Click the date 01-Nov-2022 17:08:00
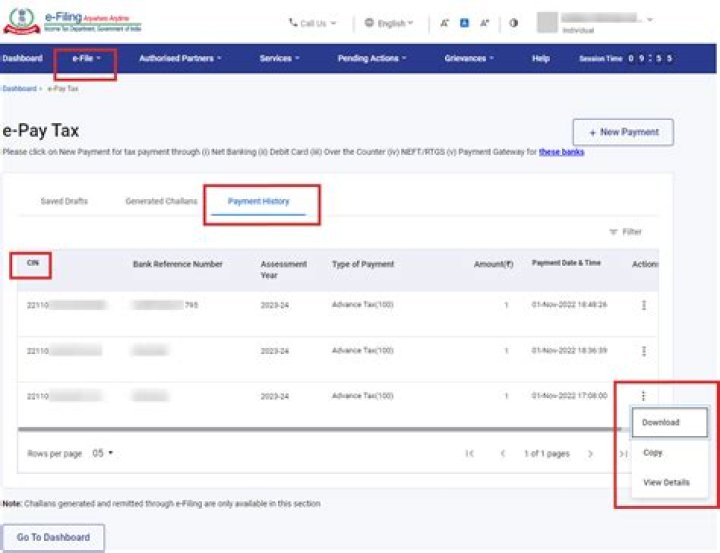The width and height of the screenshot is (720, 553). (x=569, y=395)
